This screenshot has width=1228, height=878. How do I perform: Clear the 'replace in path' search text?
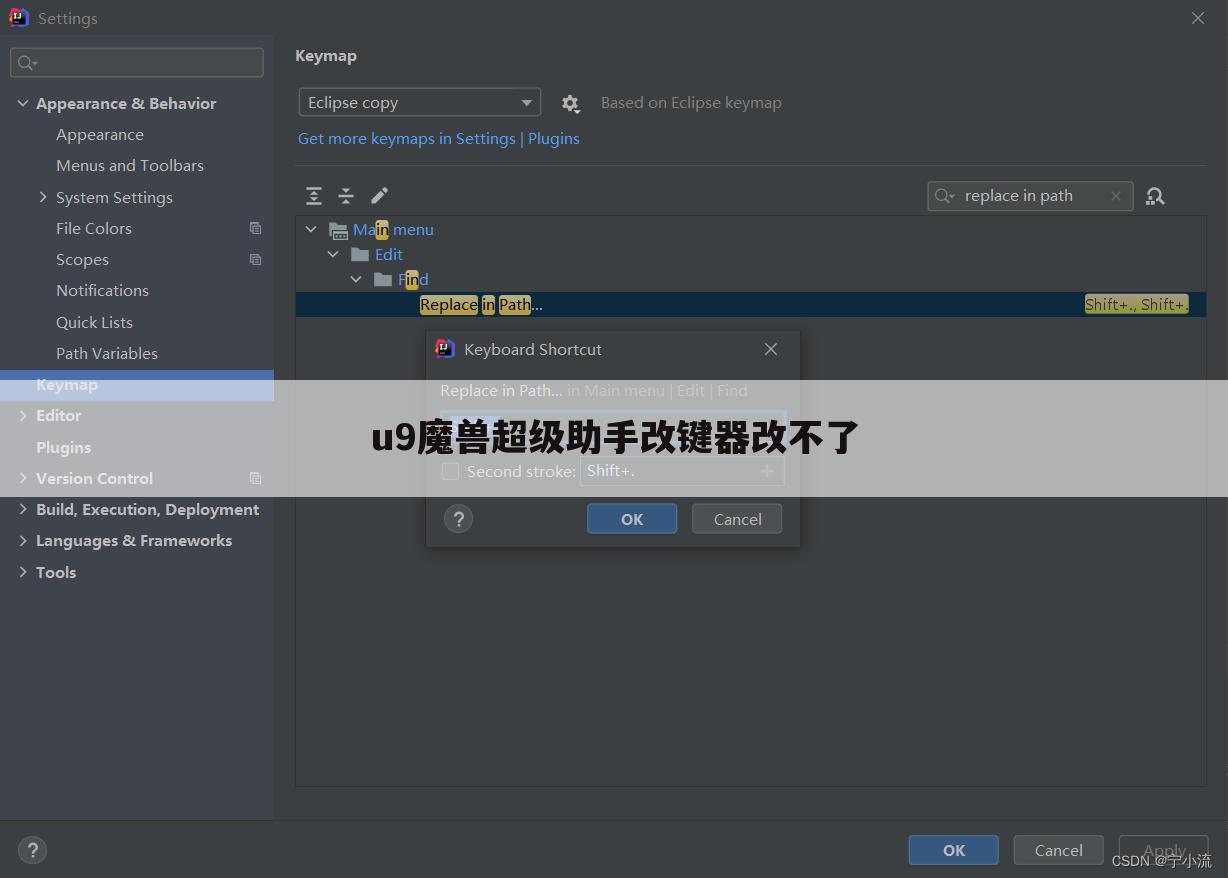[1116, 196]
